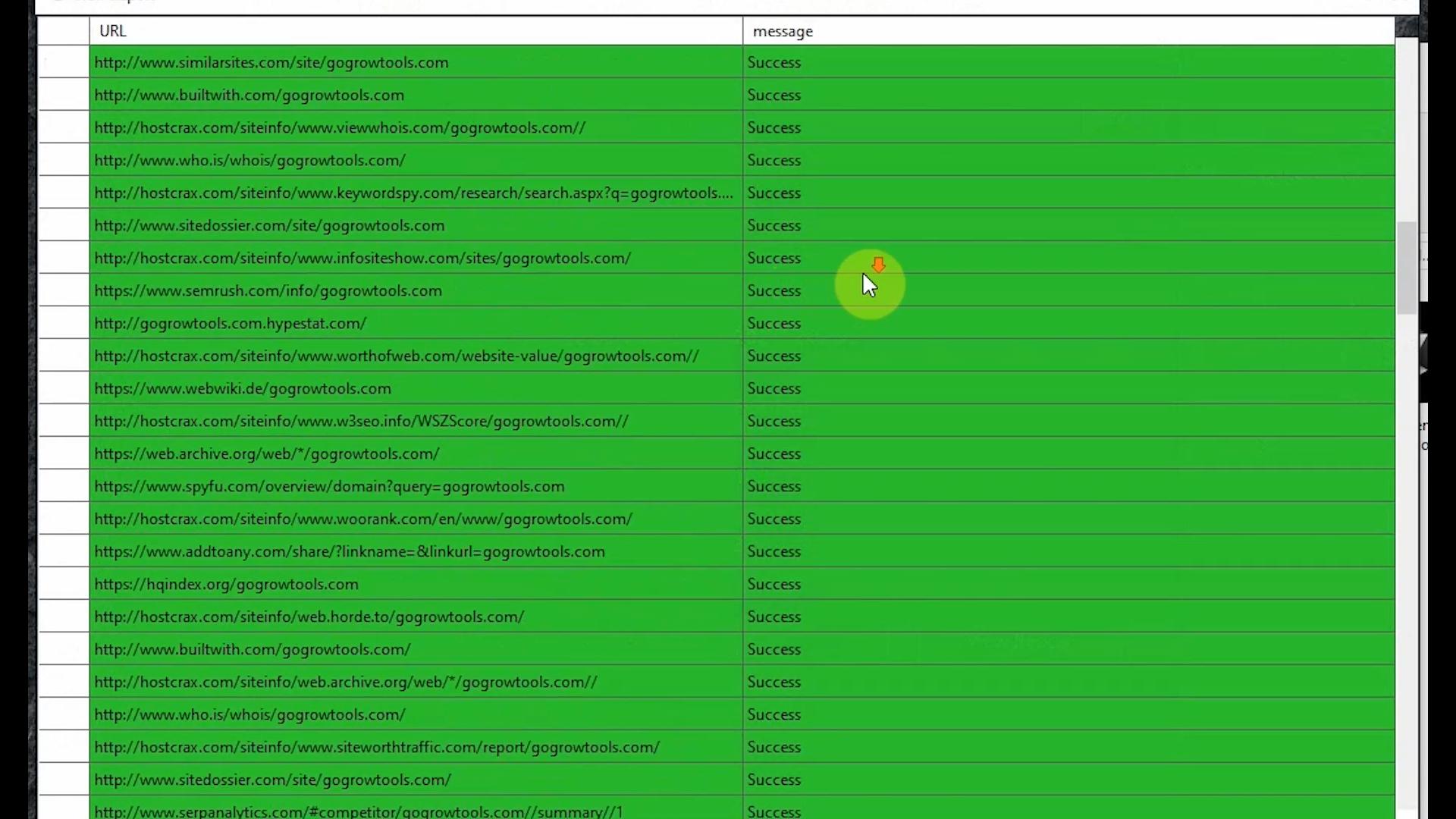
Task: Click the row header of the similarsites.com row
Action: [64, 63]
